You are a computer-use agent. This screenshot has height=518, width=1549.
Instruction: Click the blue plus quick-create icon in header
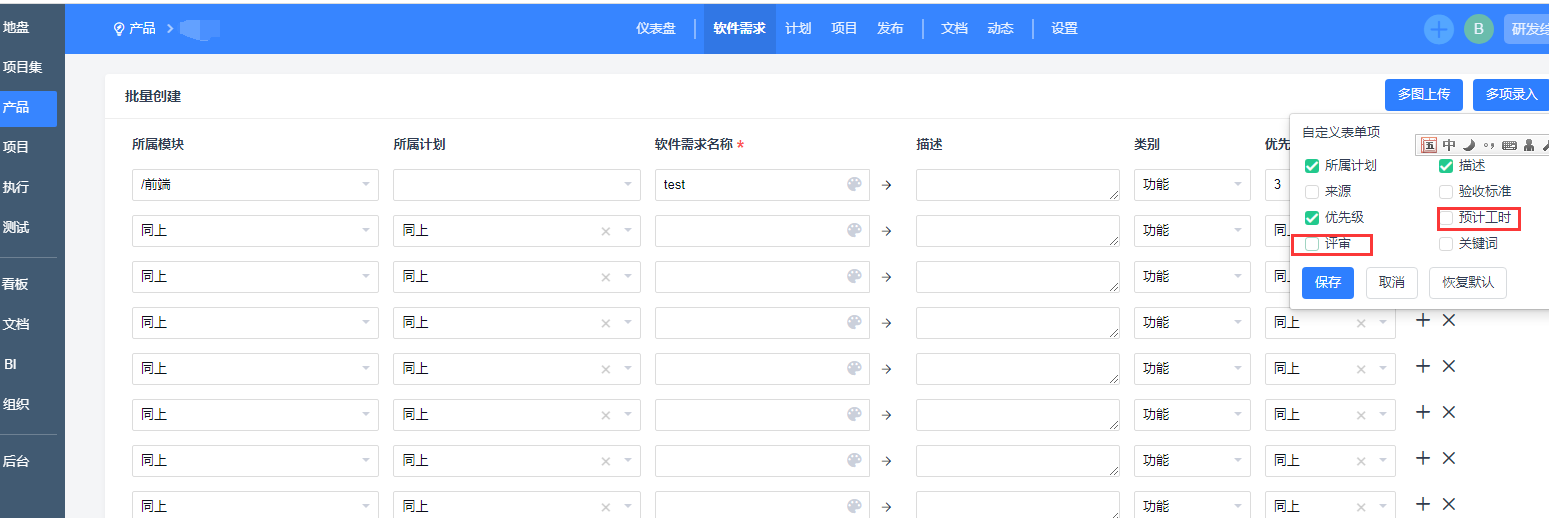(1439, 29)
